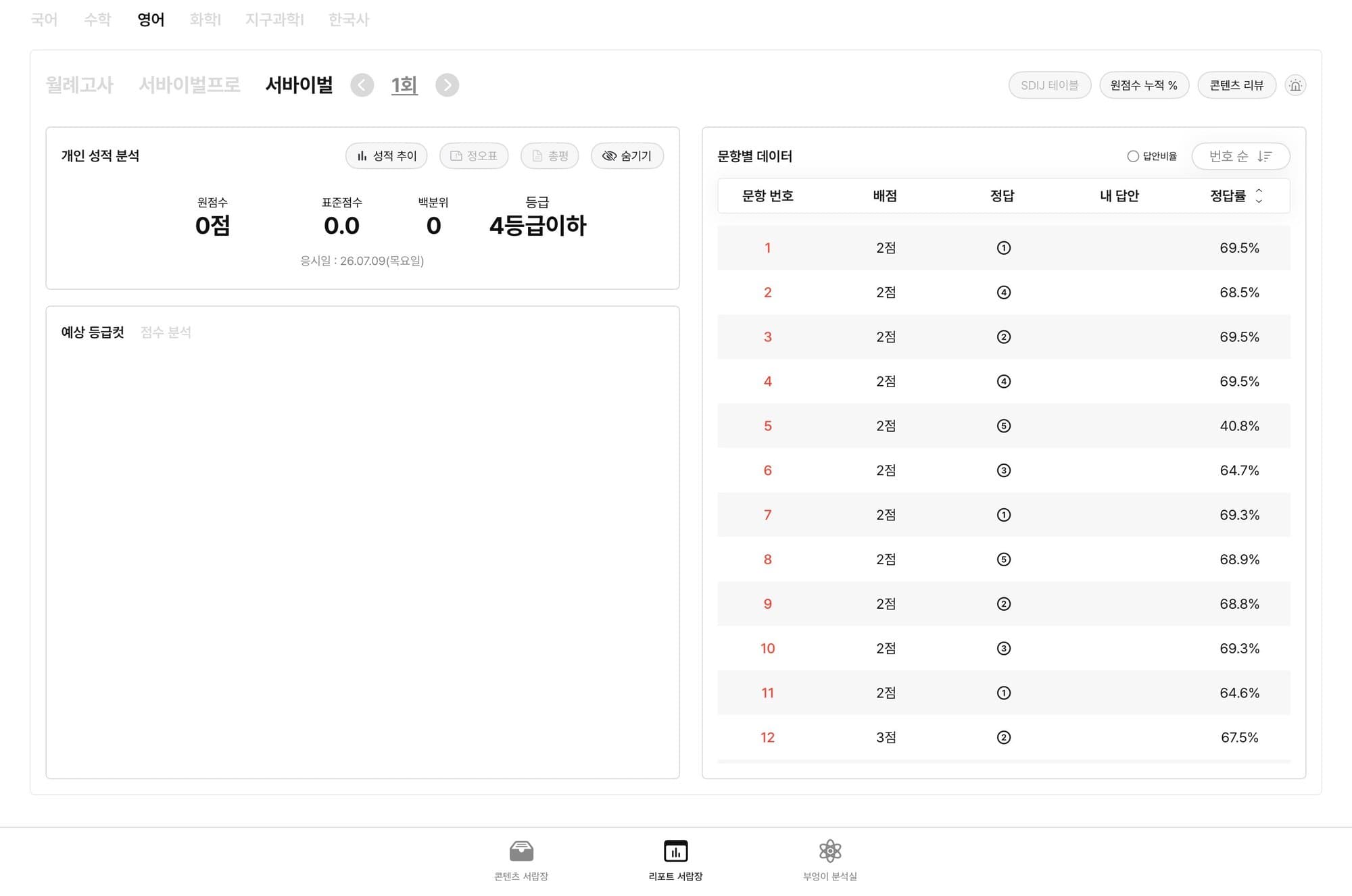The width and height of the screenshot is (1352, 896).
Task: Open the 콘텐츠 서랍장 drawer icon
Action: tap(521, 851)
